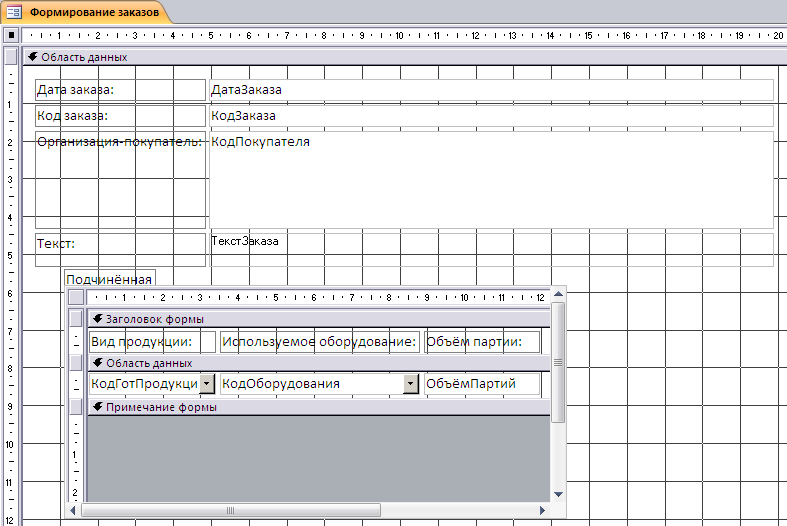Select the 'КодПокупателя' list box

tap(491, 180)
